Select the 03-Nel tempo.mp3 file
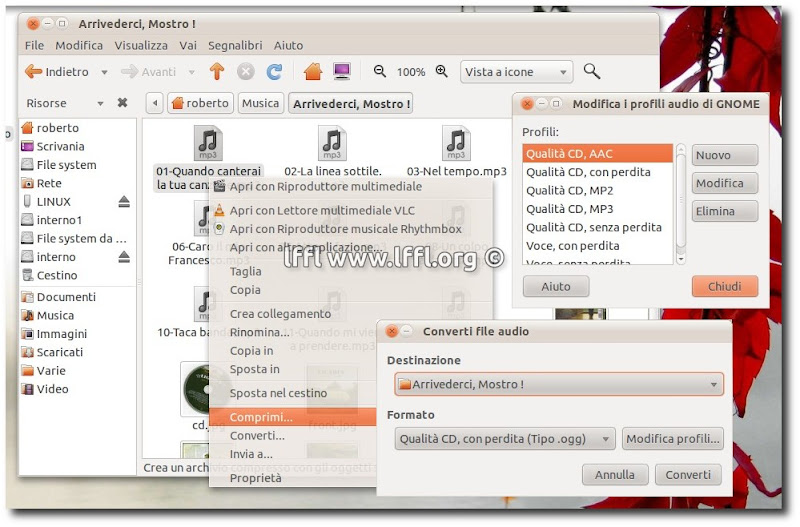This screenshot has height=527, width=800. tap(457, 152)
